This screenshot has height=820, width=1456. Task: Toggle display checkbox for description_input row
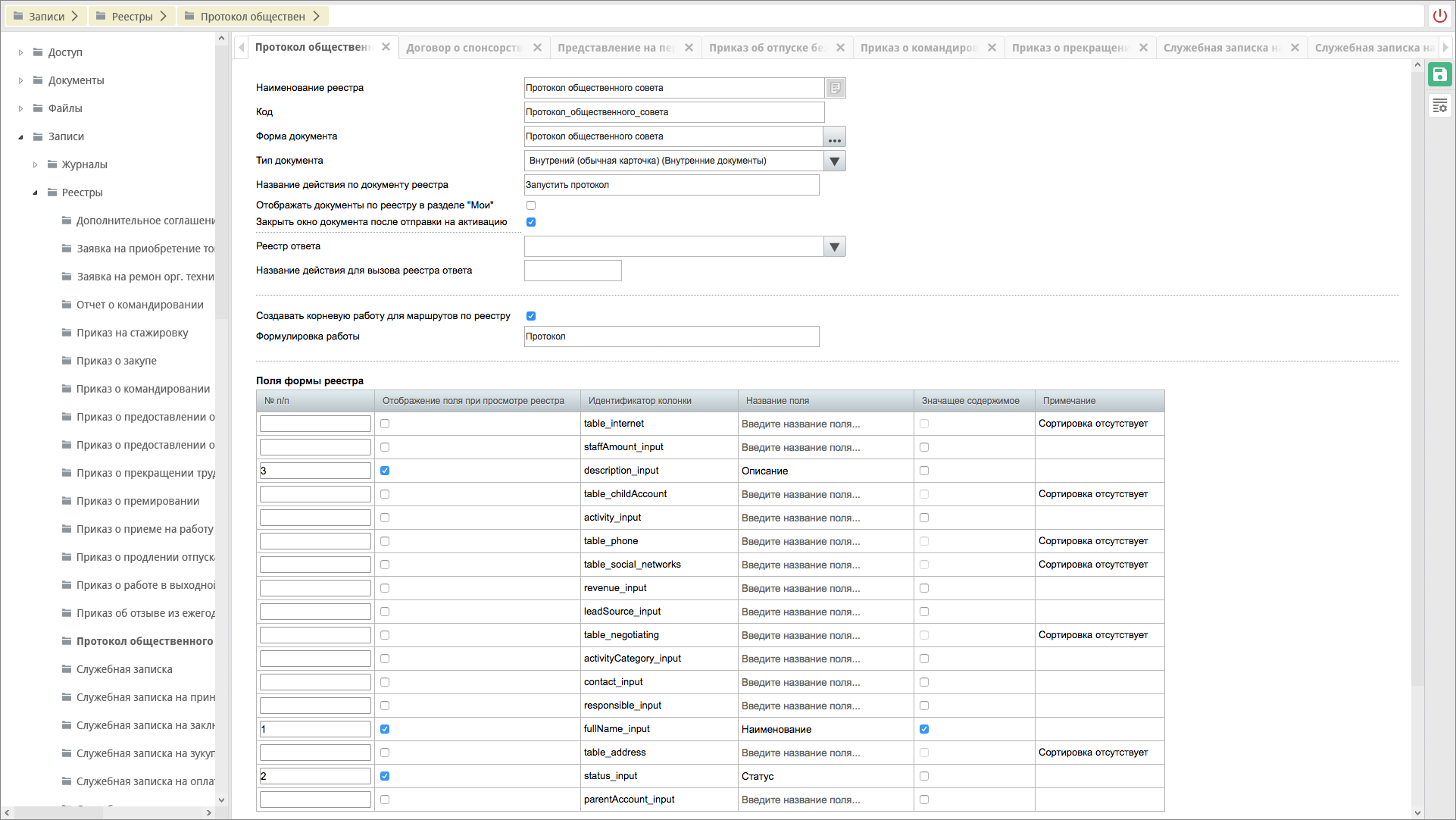(x=385, y=471)
